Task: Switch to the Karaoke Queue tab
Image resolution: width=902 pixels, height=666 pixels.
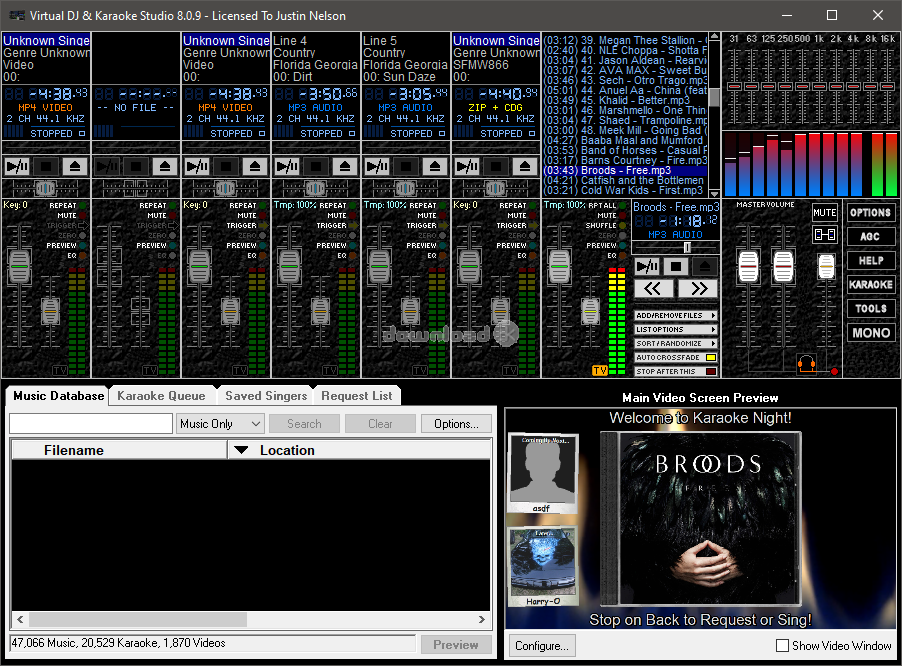Action: 161,395
